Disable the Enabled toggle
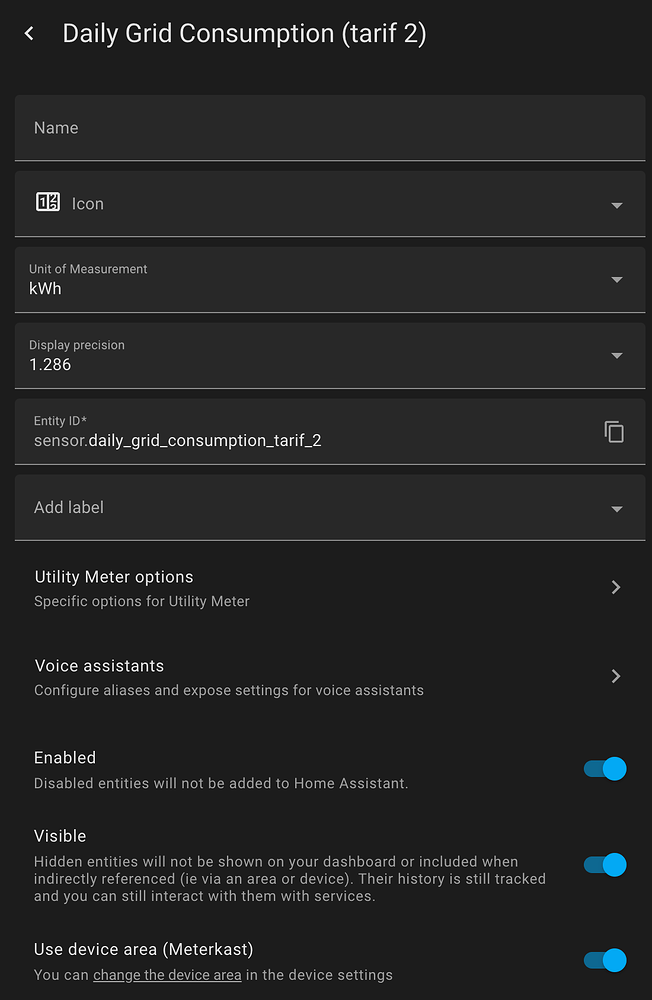The height and width of the screenshot is (1000, 652). point(605,768)
